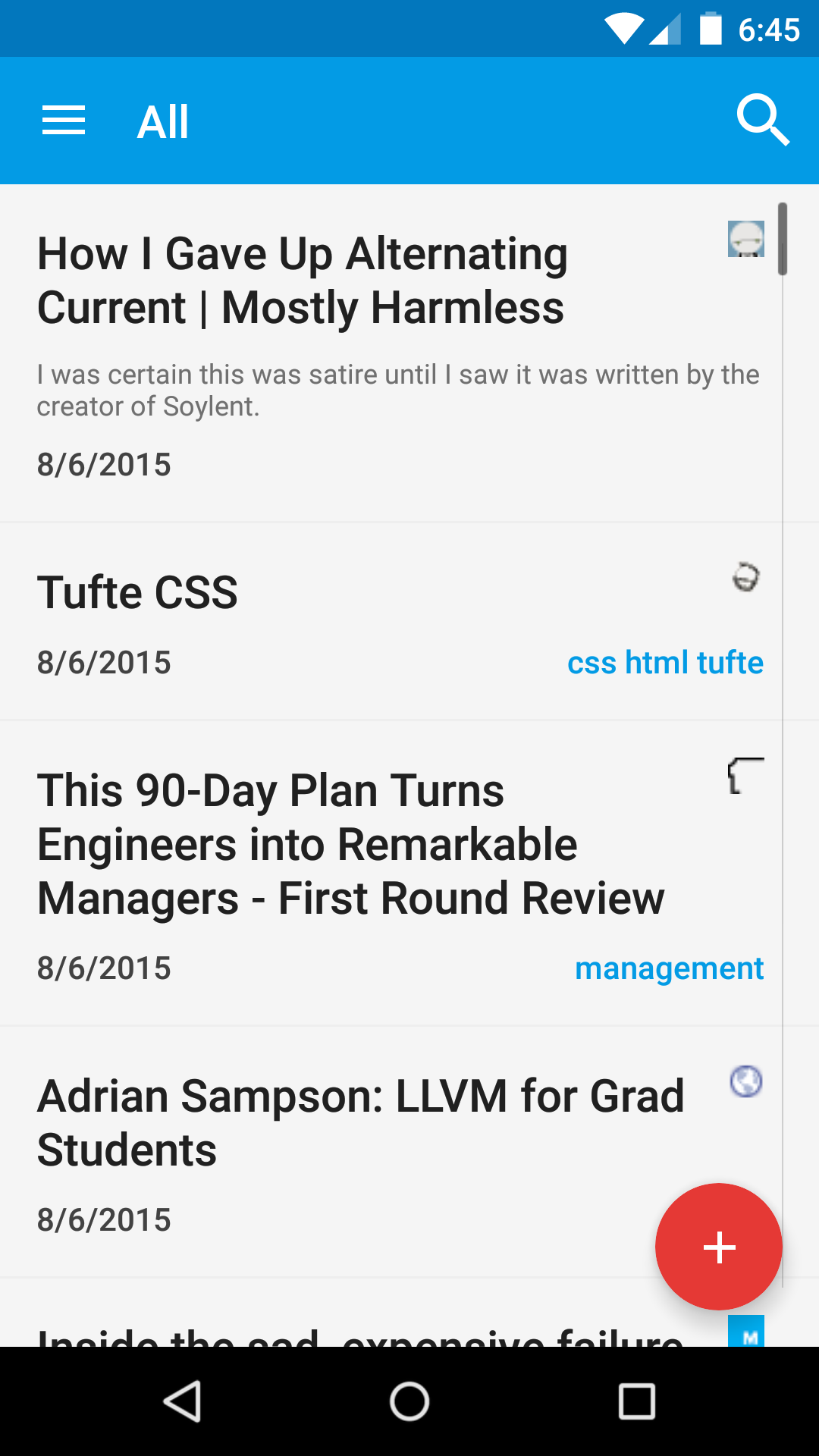Click the list scrollbar handle
This screenshot has width=819, height=1456.
pyautogui.click(x=783, y=239)
